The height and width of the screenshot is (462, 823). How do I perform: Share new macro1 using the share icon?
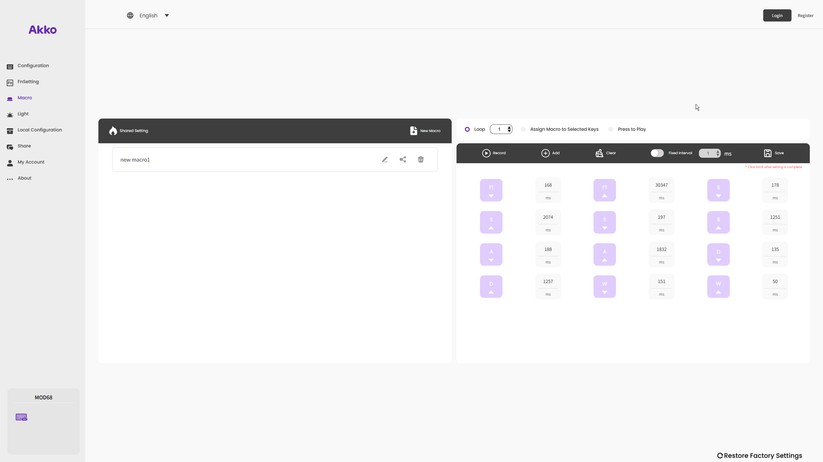(403, 160)
